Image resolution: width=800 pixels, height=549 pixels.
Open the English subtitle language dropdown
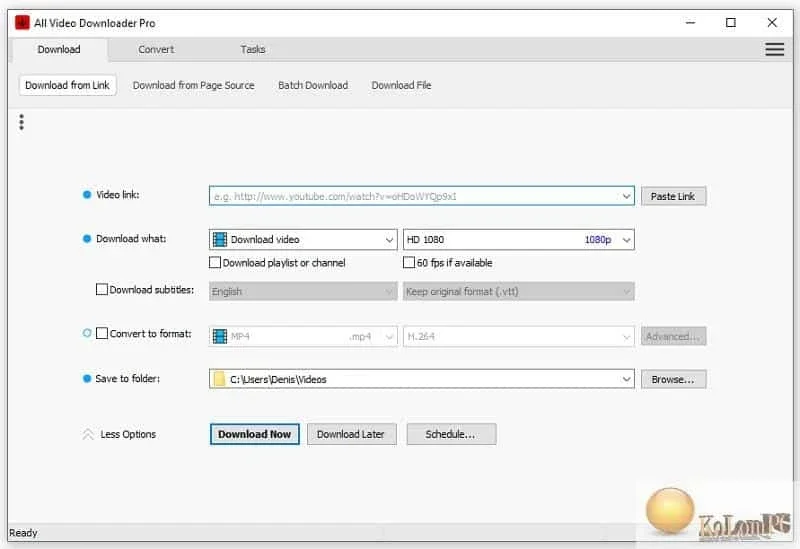303,291
